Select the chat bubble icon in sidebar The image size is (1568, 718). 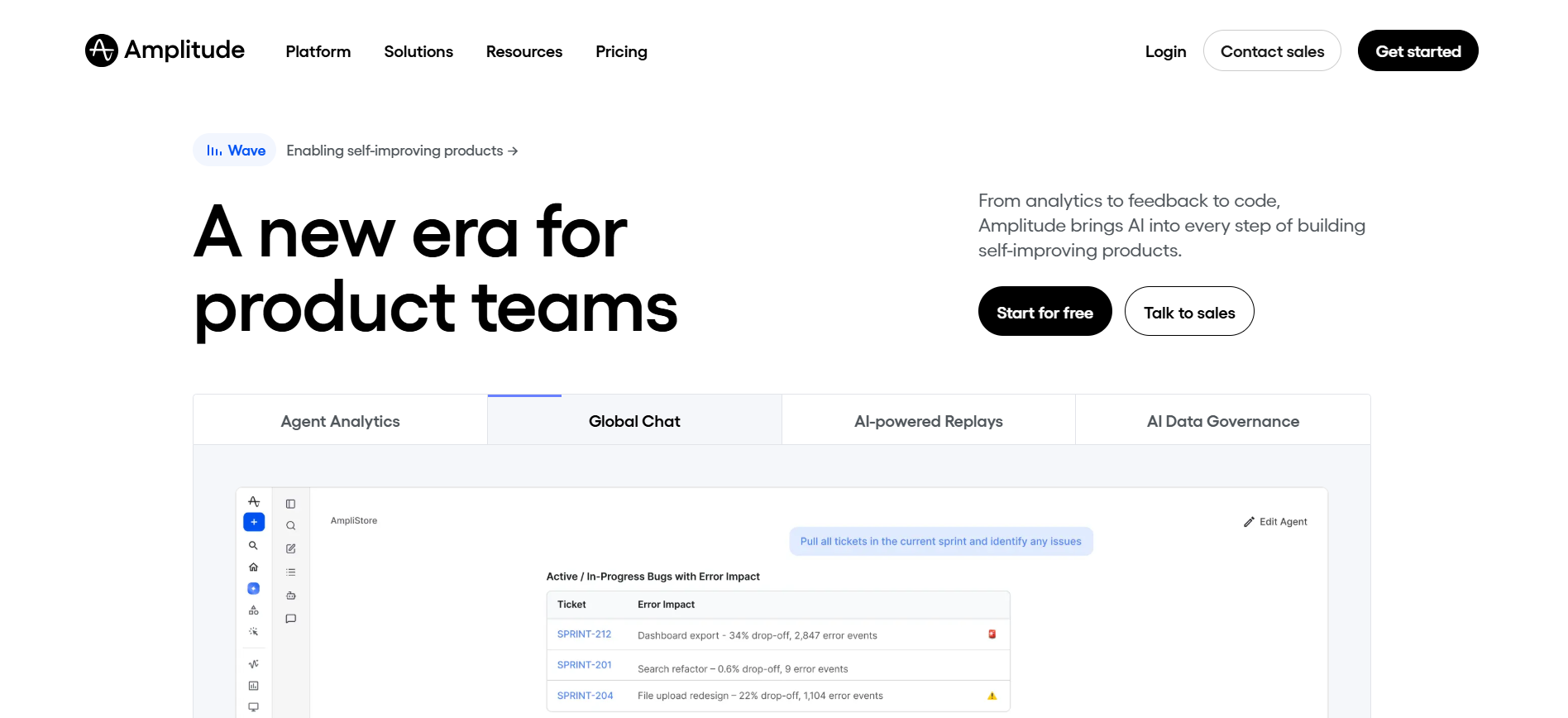point(291,619)
